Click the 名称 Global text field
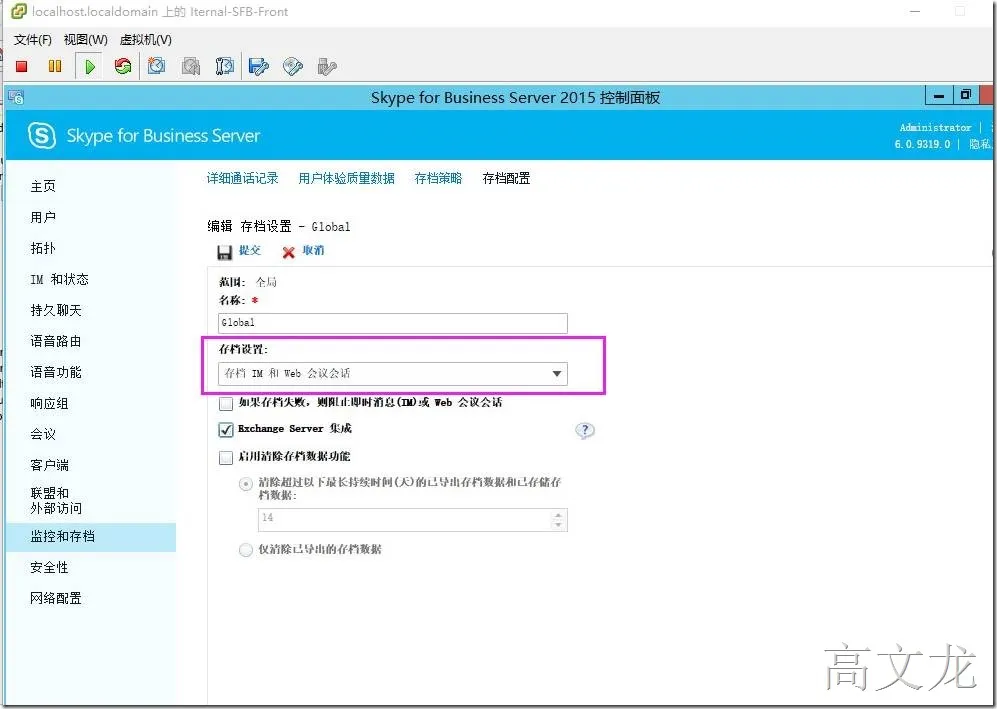Image resolution: width=997 pixels, height=709 pixels. [392, 323]
